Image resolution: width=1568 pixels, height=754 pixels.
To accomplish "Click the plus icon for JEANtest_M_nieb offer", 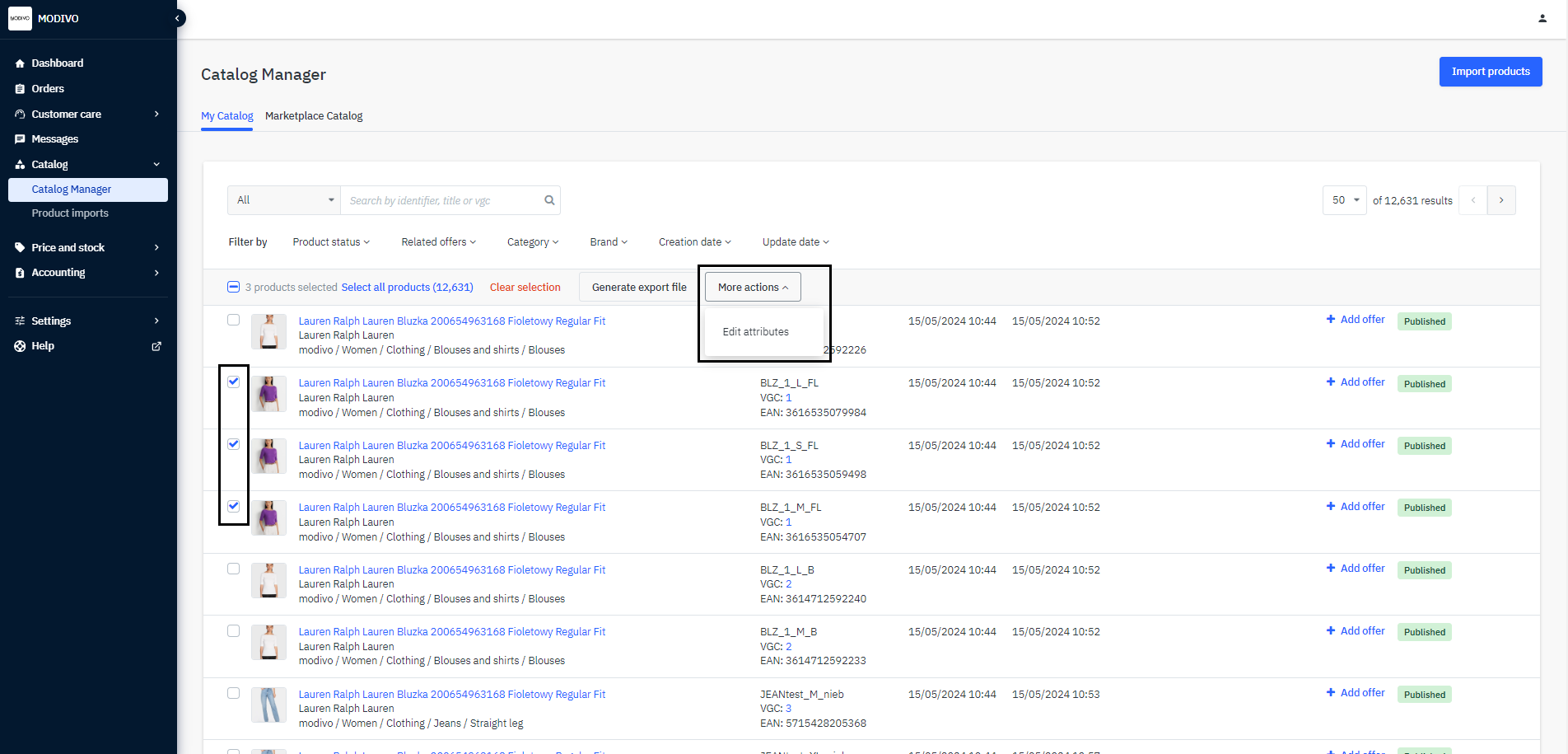I will click(x=1331, y=693).
